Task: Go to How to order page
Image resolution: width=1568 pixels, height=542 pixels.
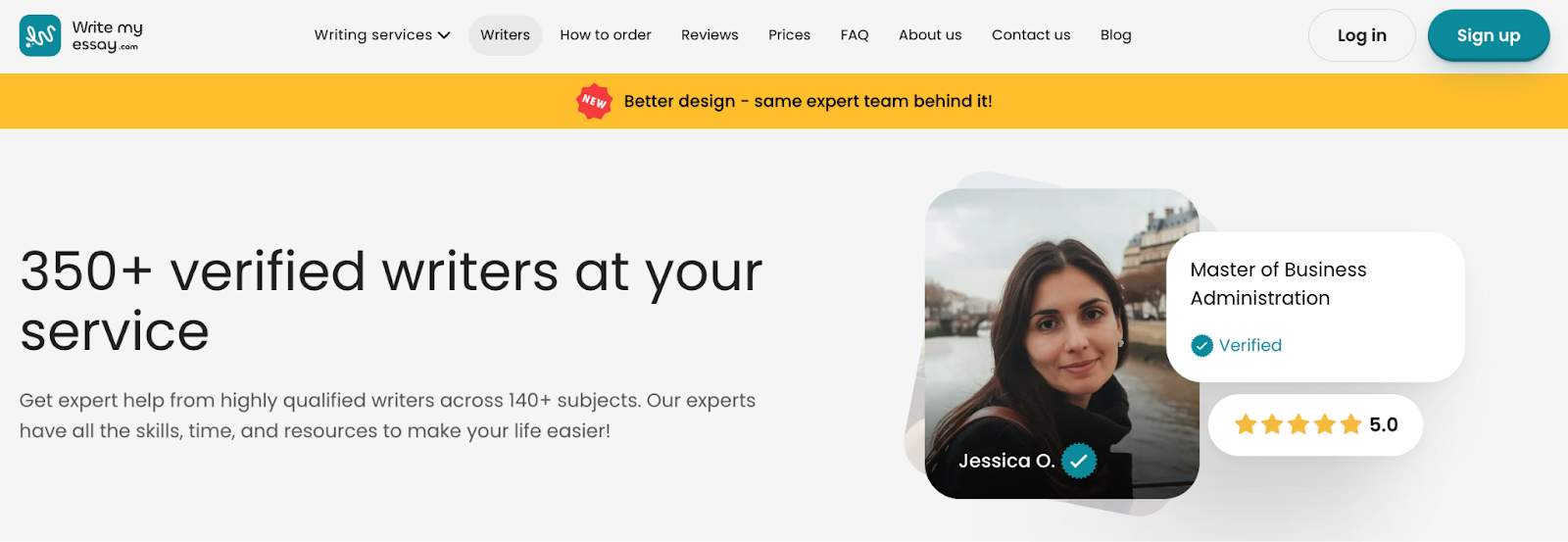Action: (x=606, y=35)
